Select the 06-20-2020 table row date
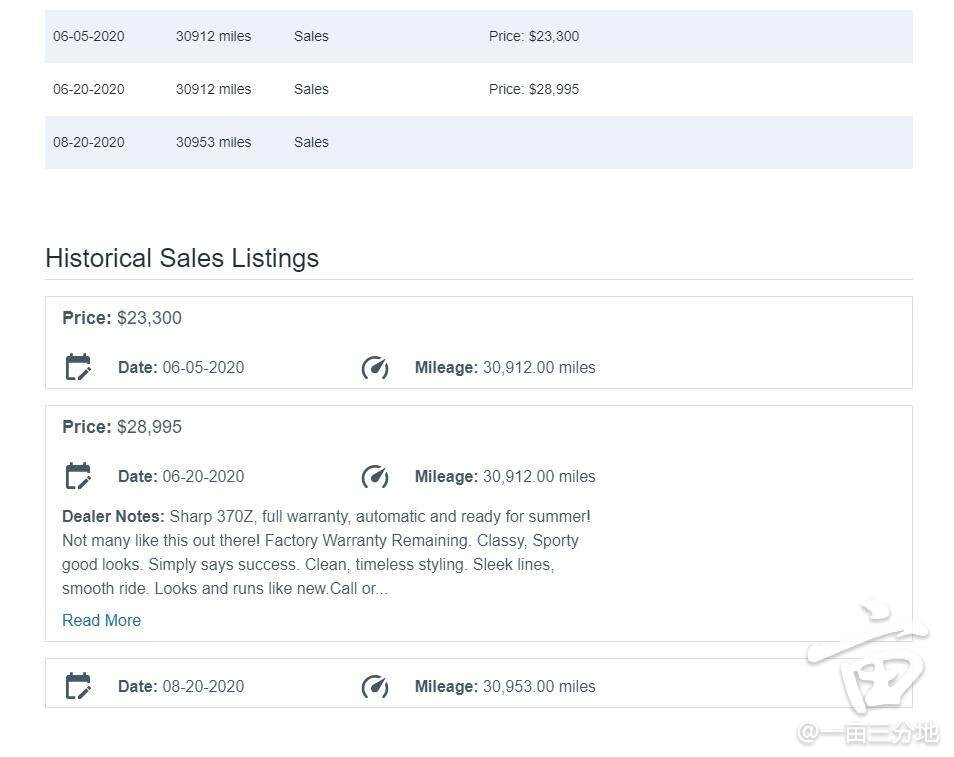 (x=89, y=89)
